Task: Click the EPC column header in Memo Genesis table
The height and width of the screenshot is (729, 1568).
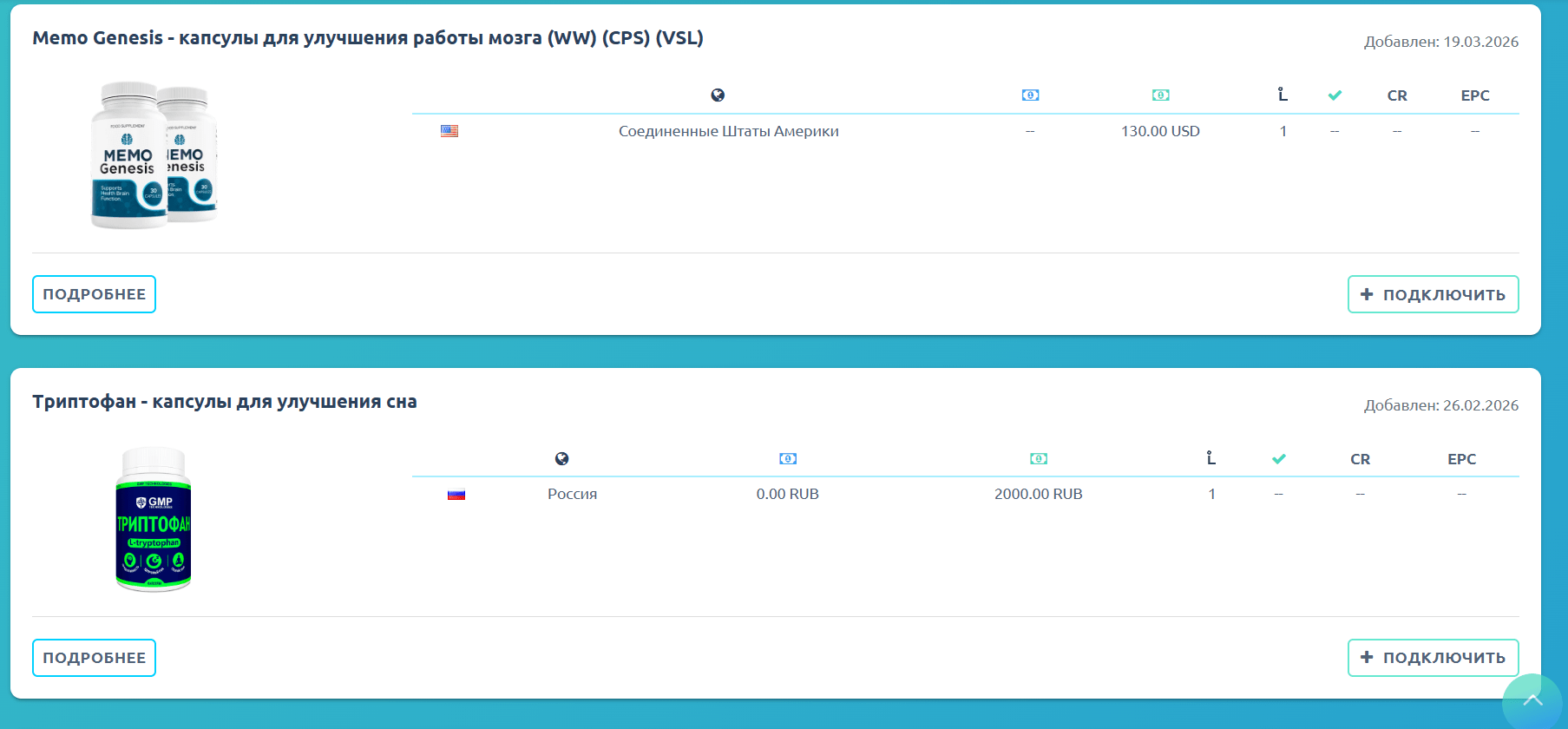Action: click(x=1475, y=95)
